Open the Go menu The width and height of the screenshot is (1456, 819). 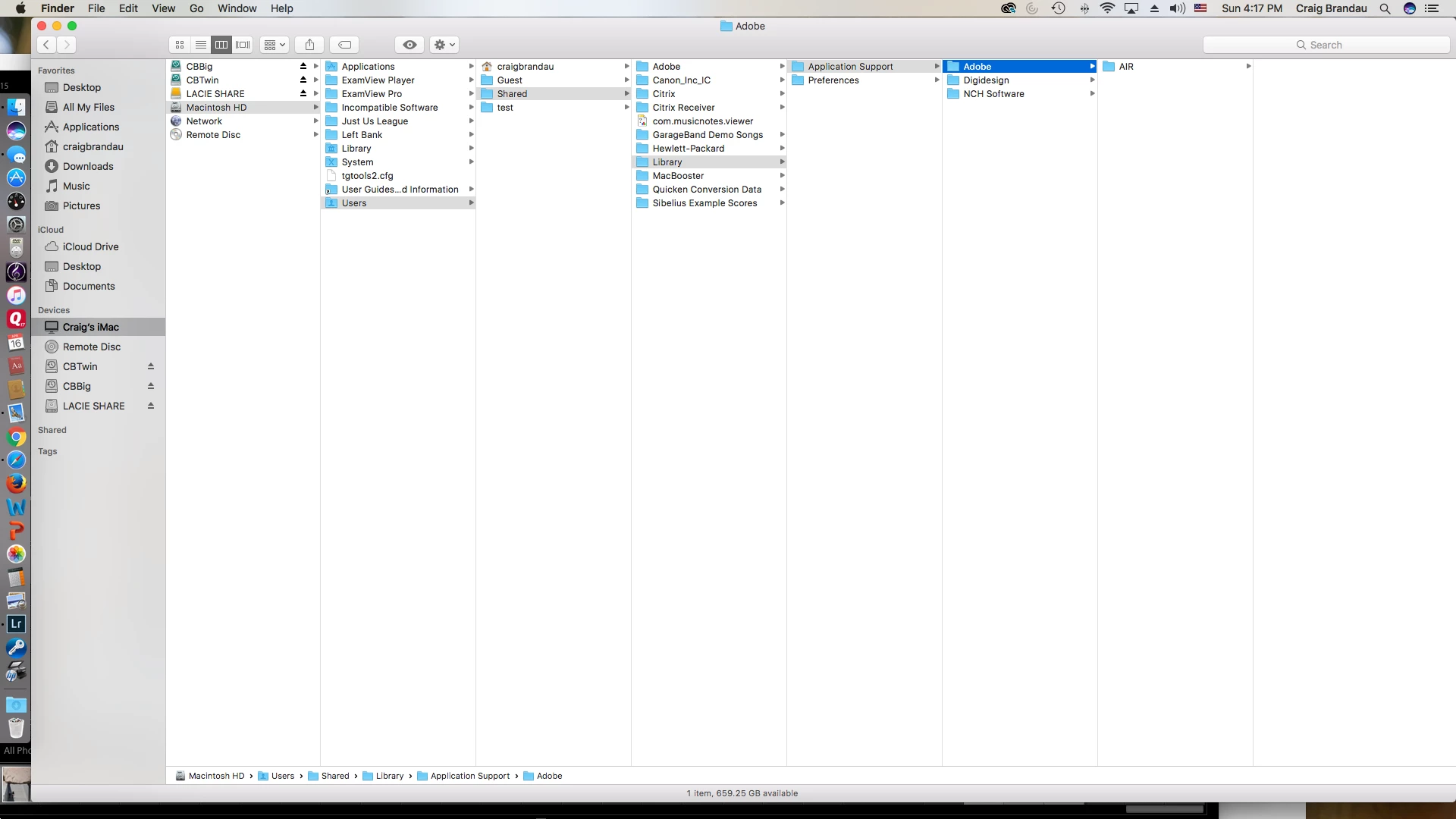196,8
